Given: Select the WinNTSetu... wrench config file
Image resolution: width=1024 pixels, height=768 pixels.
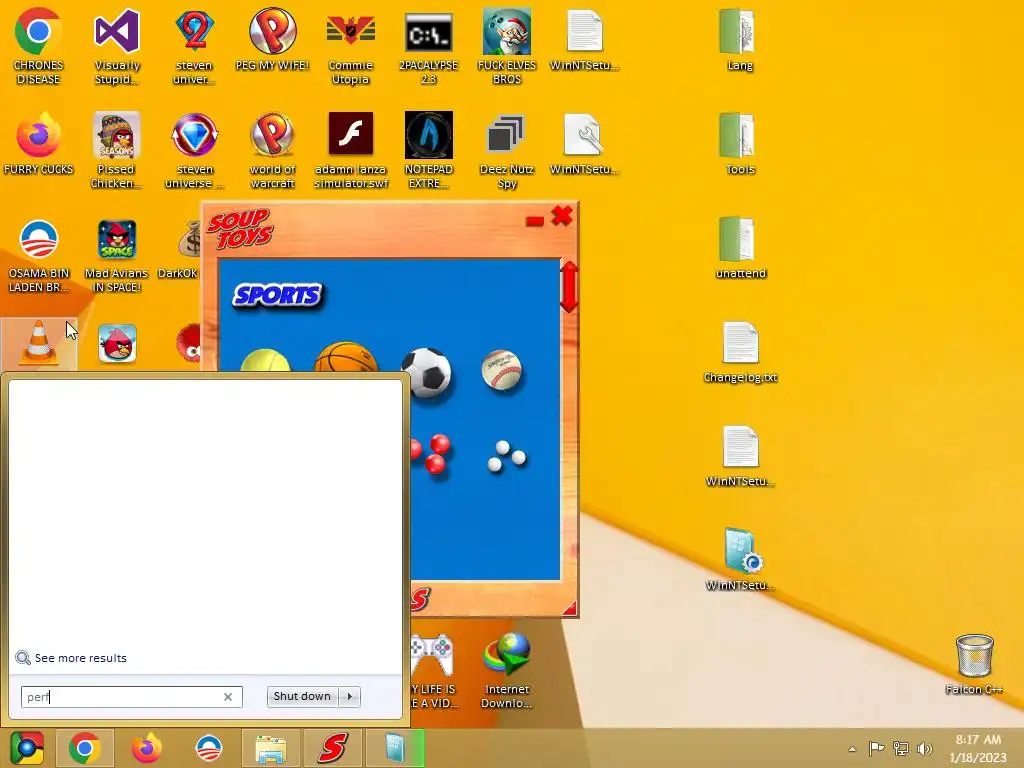Looking at the screenshot, I should [x=584, y=144].
